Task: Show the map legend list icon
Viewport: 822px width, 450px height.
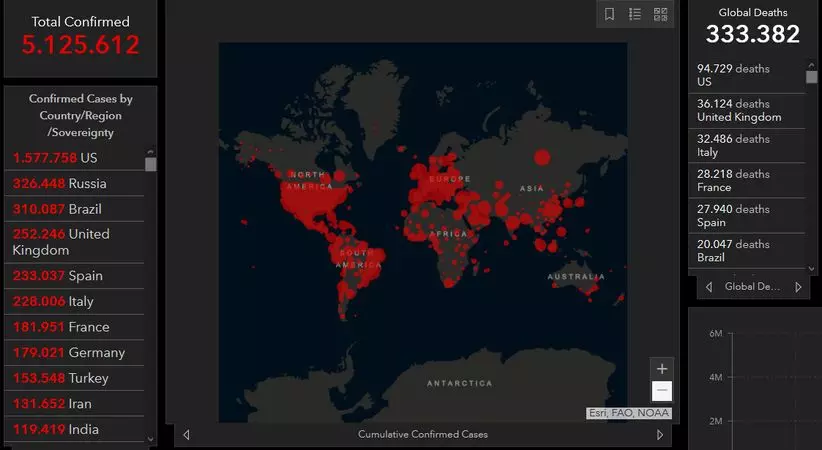Action: click(635, 14)
